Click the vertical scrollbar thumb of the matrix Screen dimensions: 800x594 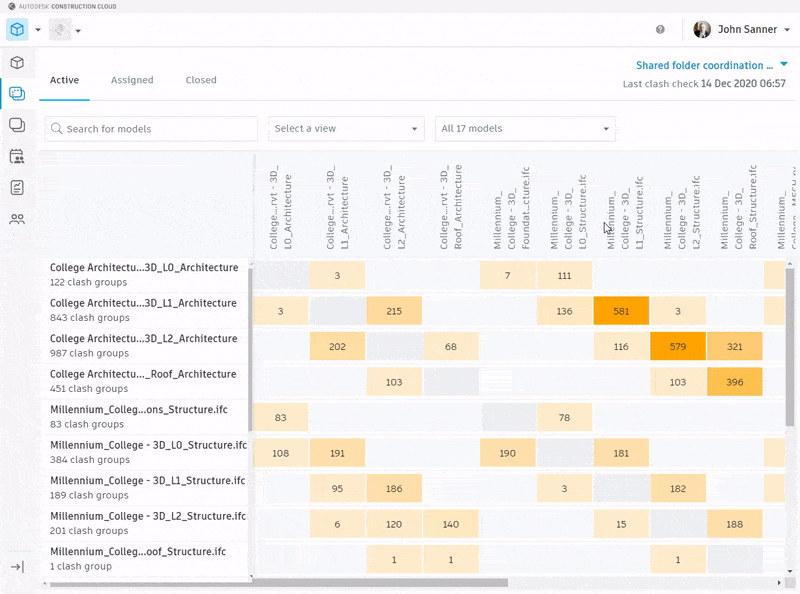[790, 347]
